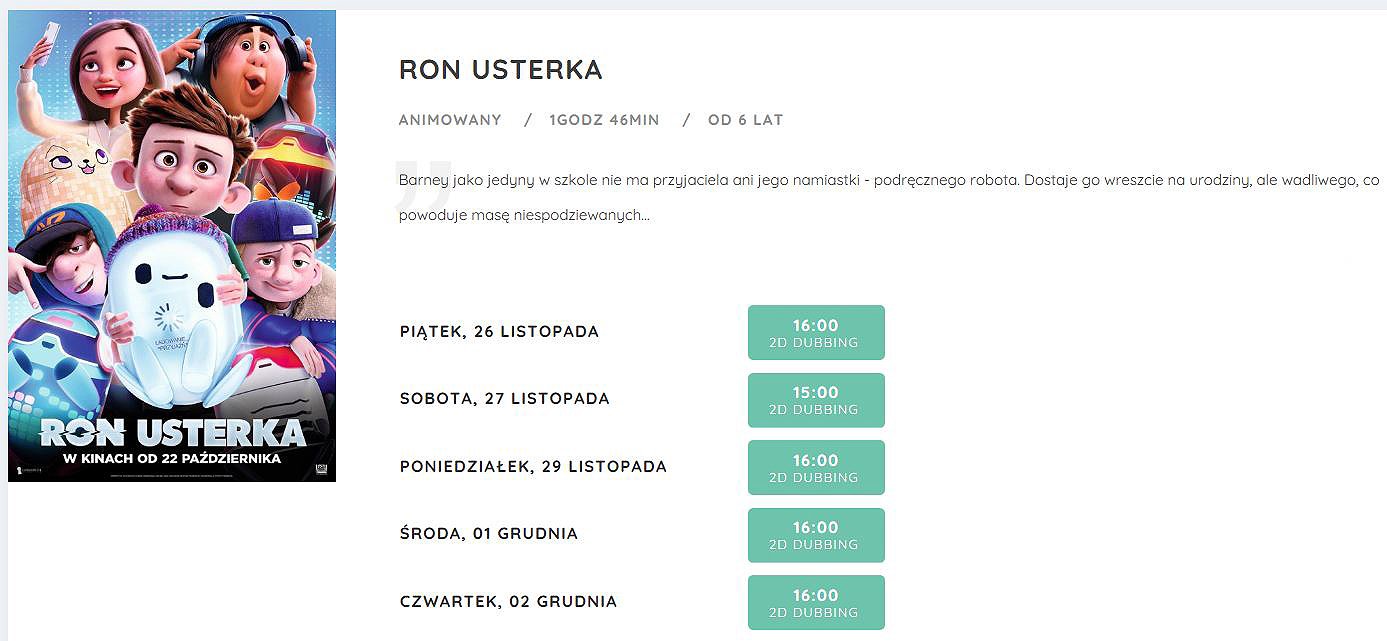Click the OD 6 LAT age rating
This screenshot has width=1387, height=641.
point(745,120)
